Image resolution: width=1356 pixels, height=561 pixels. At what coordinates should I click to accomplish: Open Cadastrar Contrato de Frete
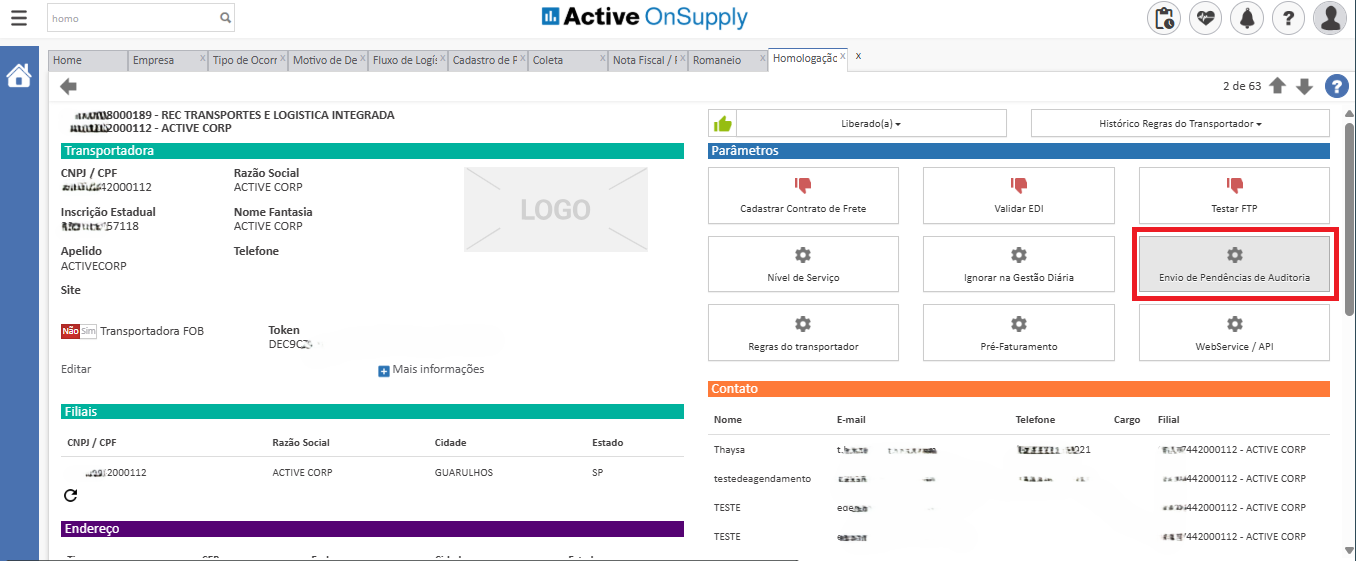tap(803, 195)
